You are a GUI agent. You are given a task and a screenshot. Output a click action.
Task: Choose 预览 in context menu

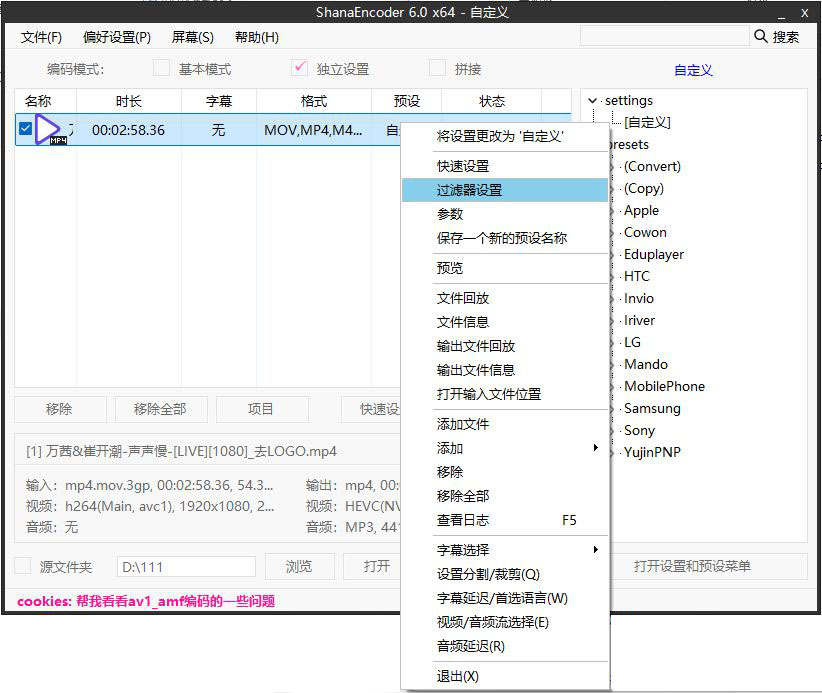pyautogui.click(x=505, y=268)
